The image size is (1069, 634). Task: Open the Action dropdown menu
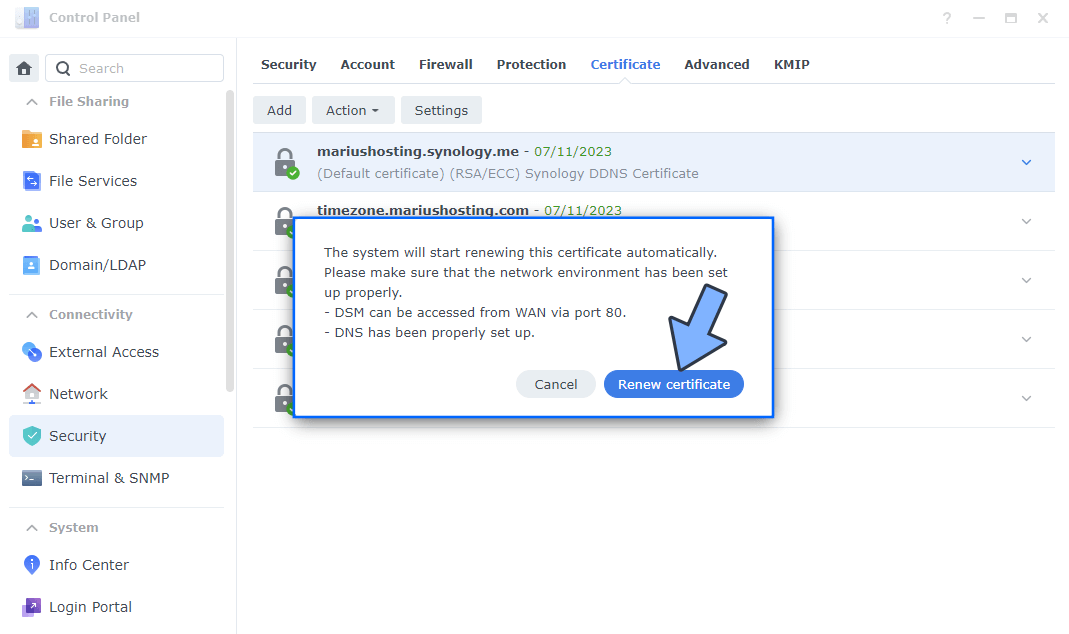pyautogui.click(x=353, y=110)
